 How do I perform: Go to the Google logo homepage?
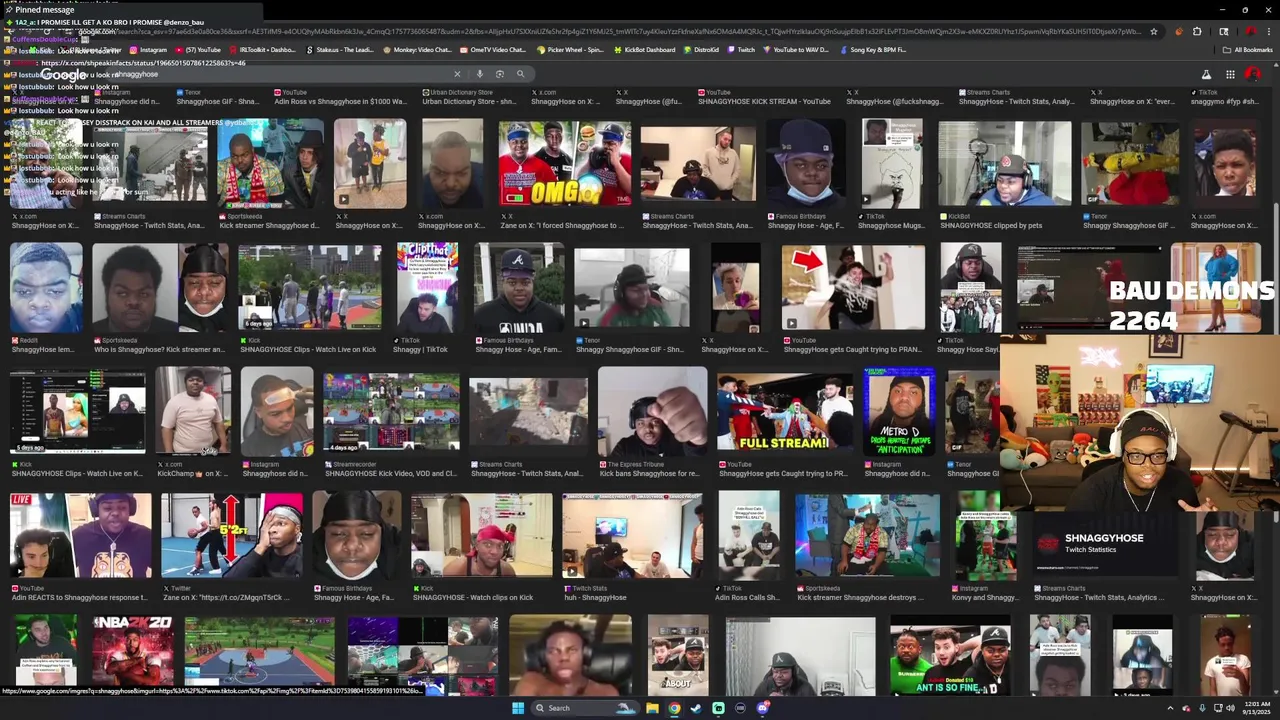(64, 75)
